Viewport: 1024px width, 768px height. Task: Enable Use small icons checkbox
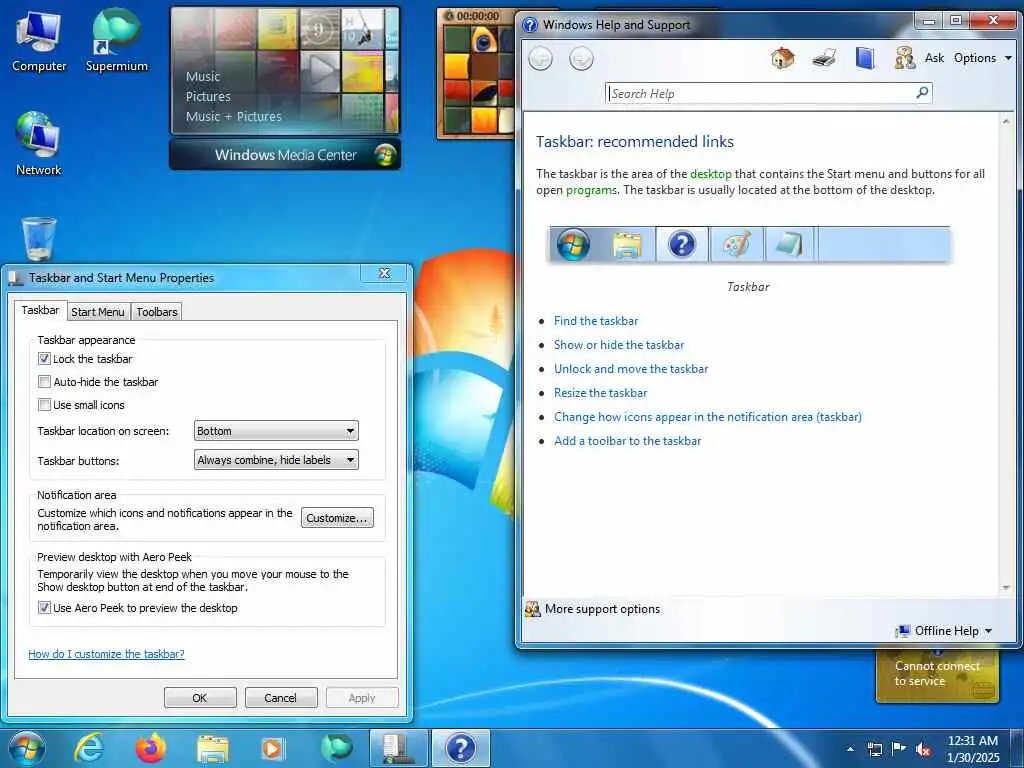[x=44, y=404]
